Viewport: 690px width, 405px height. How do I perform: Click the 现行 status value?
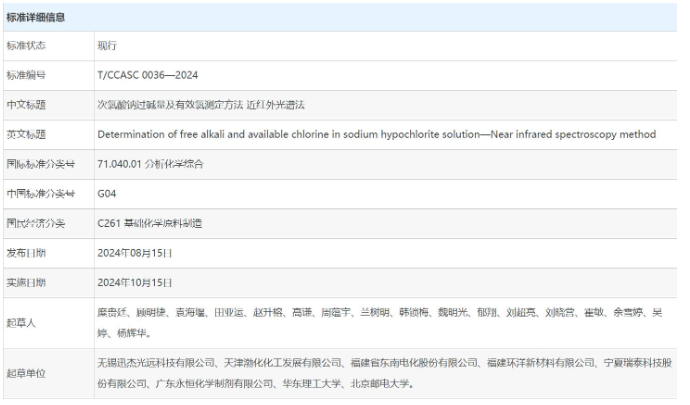(x=108, y=46)
